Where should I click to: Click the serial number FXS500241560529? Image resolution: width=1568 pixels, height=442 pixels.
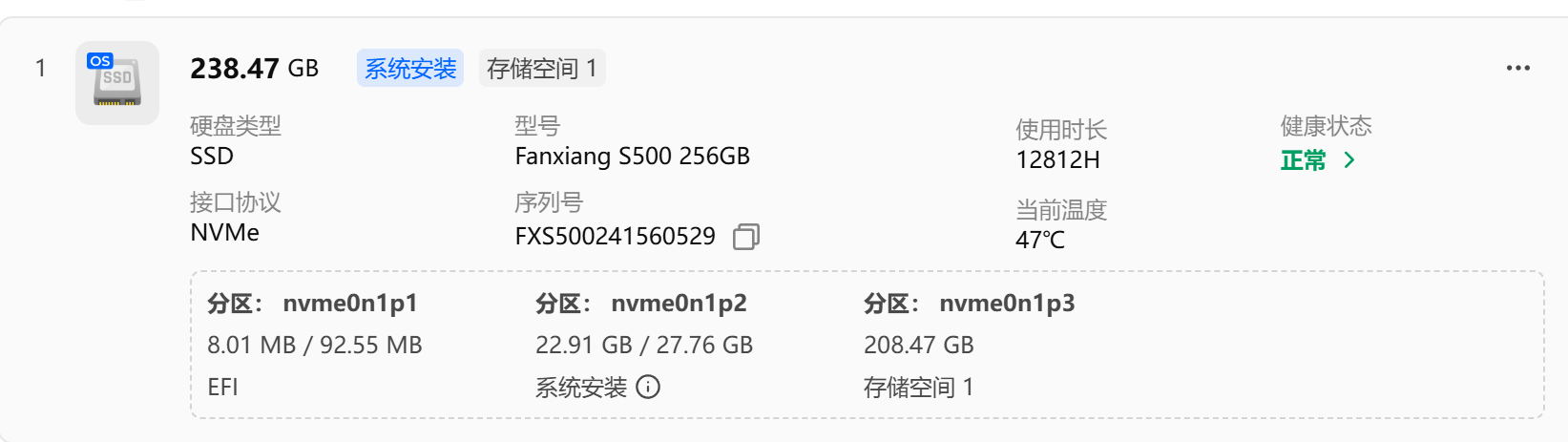pos(615,237)
